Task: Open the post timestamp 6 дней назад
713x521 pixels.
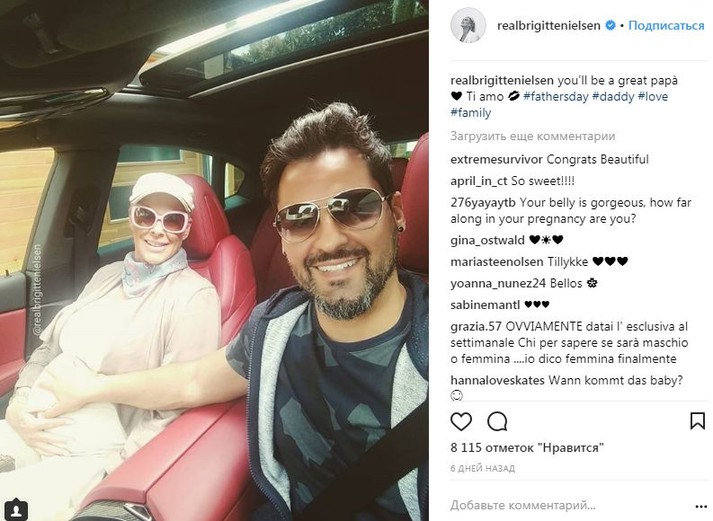Action: point(482,468)
